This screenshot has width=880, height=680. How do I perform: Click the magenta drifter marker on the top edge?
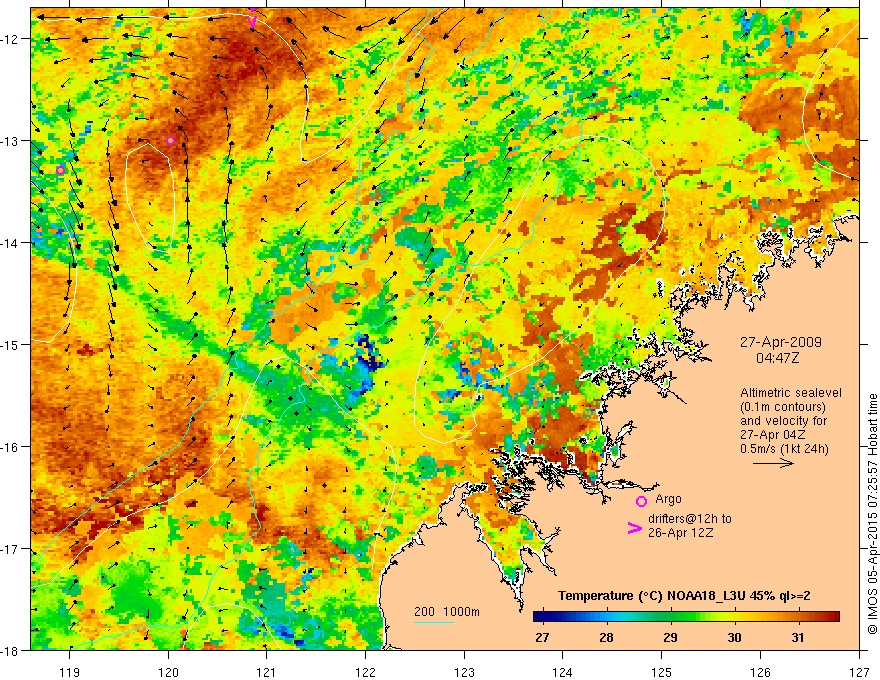click(x=252, y=21)
